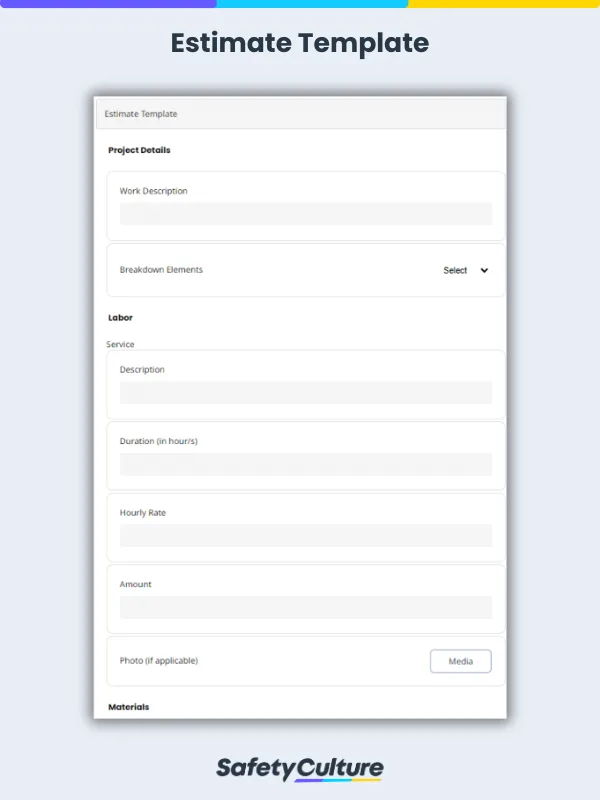This screenshot has height=800, width=600.
Task: Click the chevron arrow beside Select
Action: tap(485, 270)
